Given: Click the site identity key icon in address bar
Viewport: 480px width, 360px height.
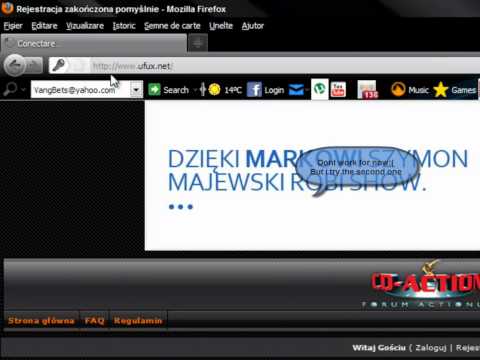Looking at the screenshot, I should click(59, 65).
